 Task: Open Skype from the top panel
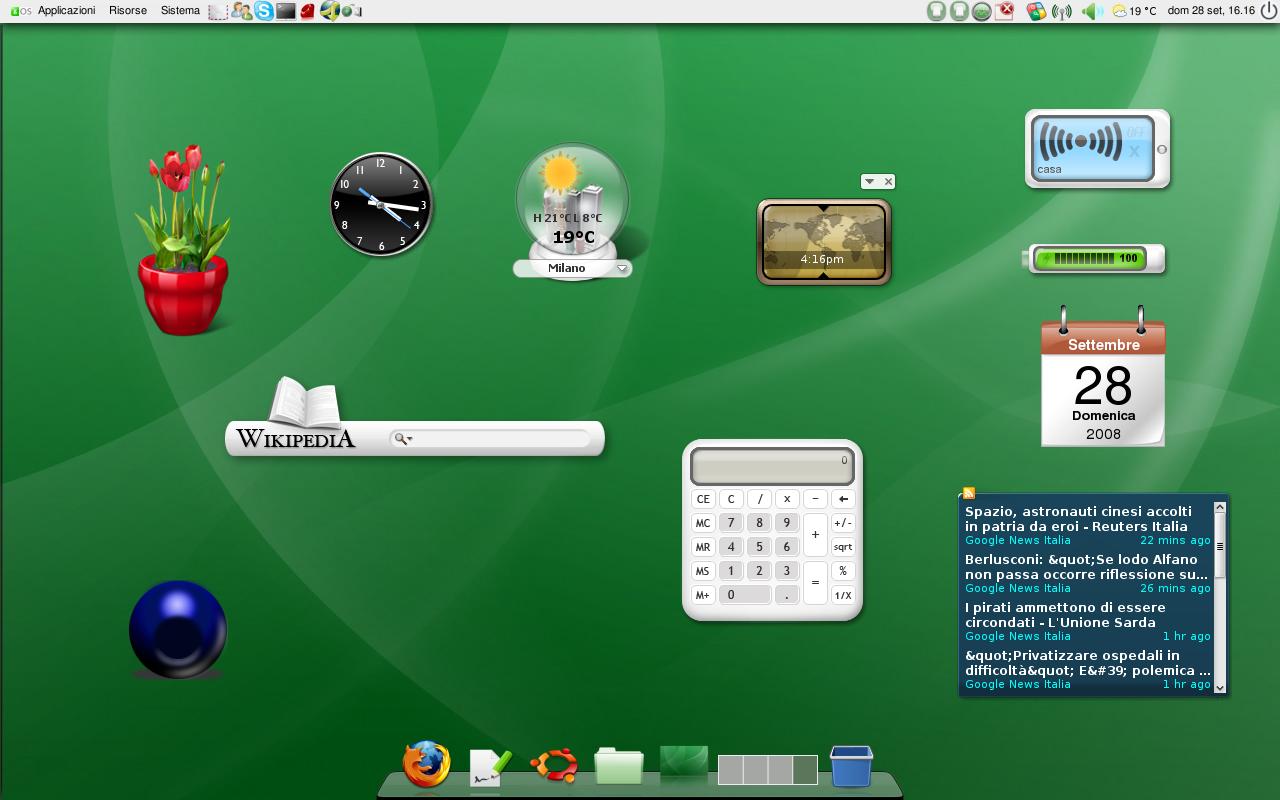[x=264, y=11]
